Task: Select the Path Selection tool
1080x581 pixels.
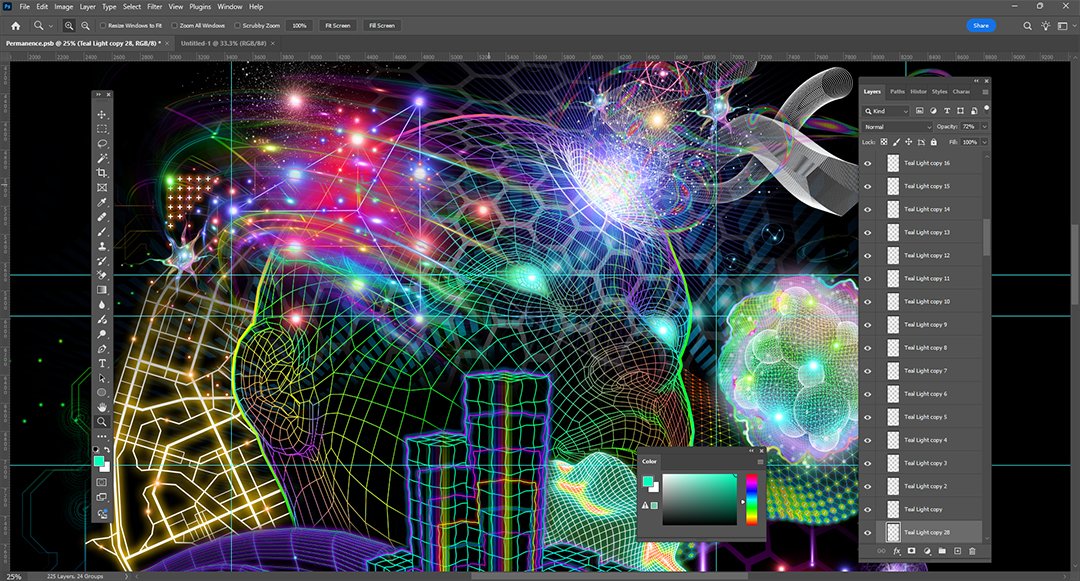Action: coord(102,378)
